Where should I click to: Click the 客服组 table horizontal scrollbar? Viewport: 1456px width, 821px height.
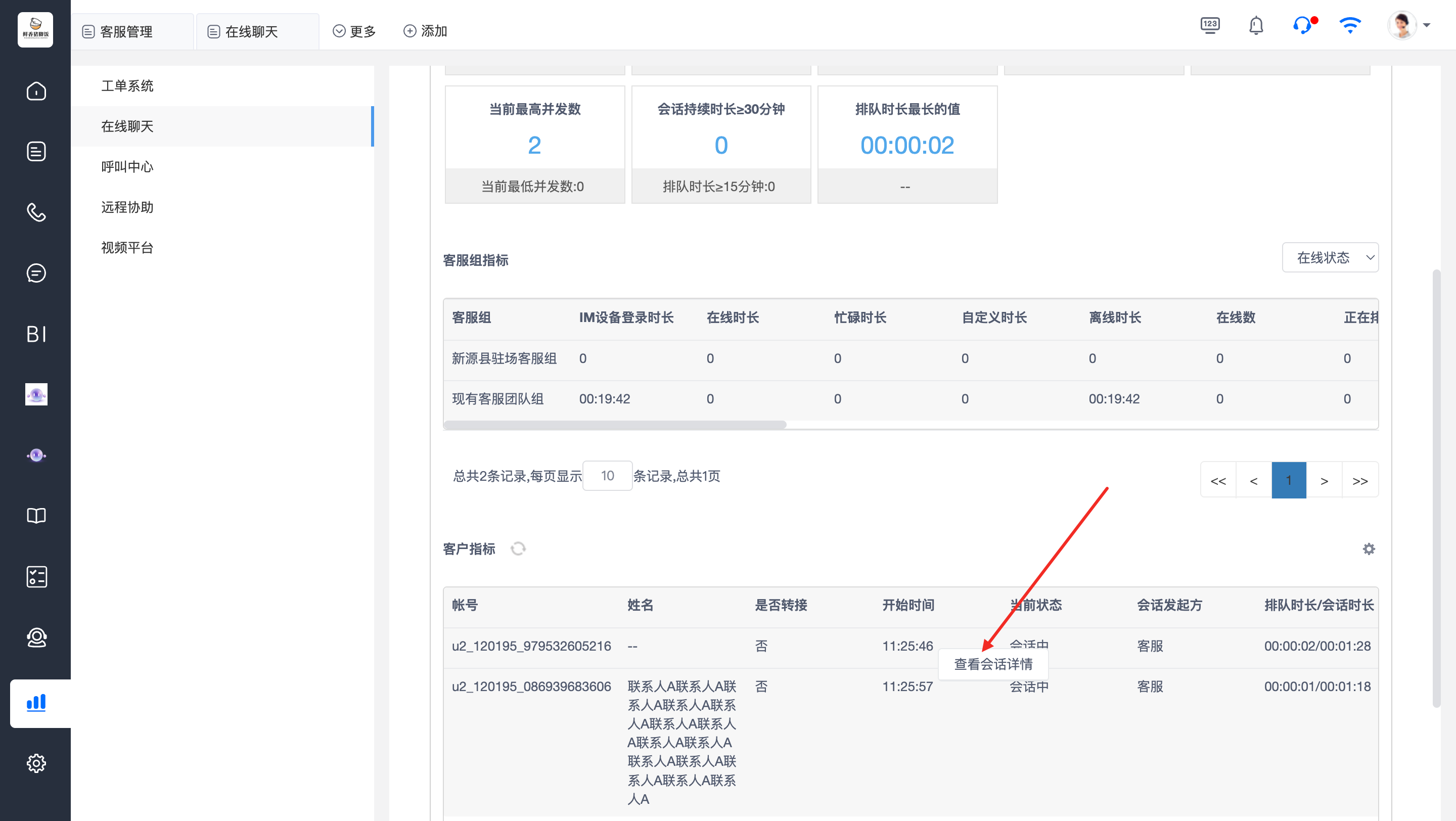point(615,424)
